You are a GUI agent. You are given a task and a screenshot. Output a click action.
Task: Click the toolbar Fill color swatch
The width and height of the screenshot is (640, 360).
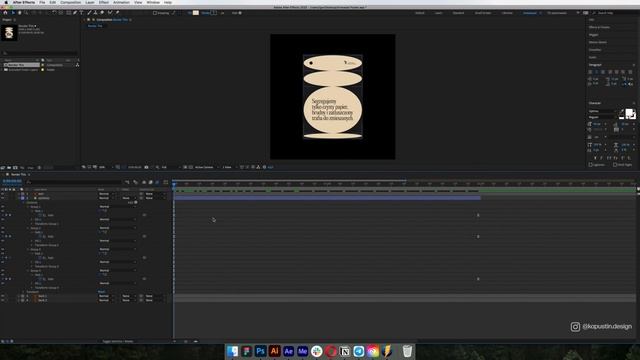point(196,13)
